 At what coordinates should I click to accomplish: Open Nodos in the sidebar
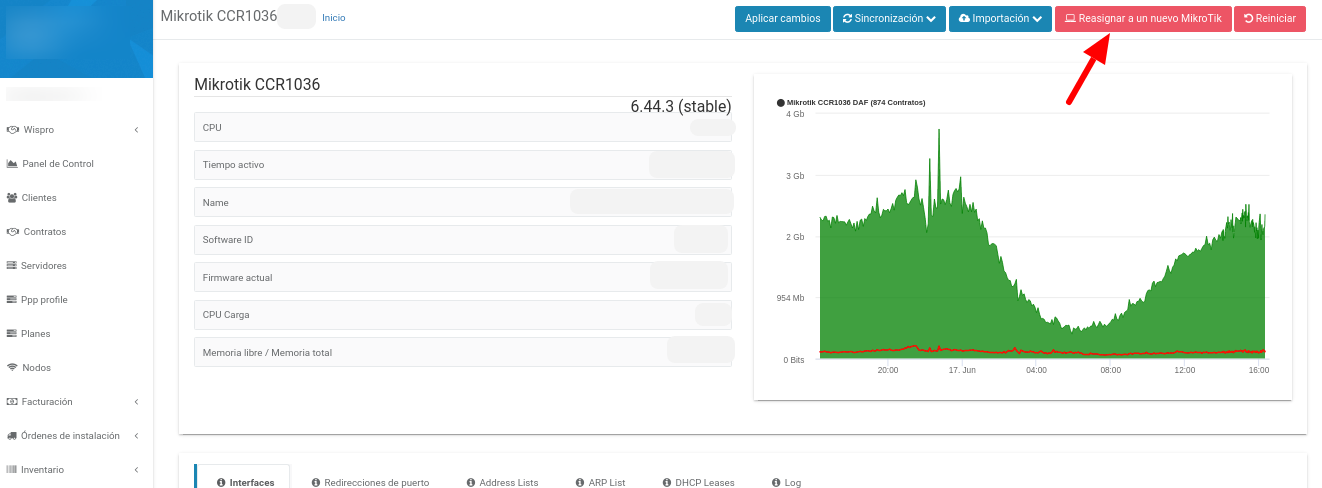(37, 368)
